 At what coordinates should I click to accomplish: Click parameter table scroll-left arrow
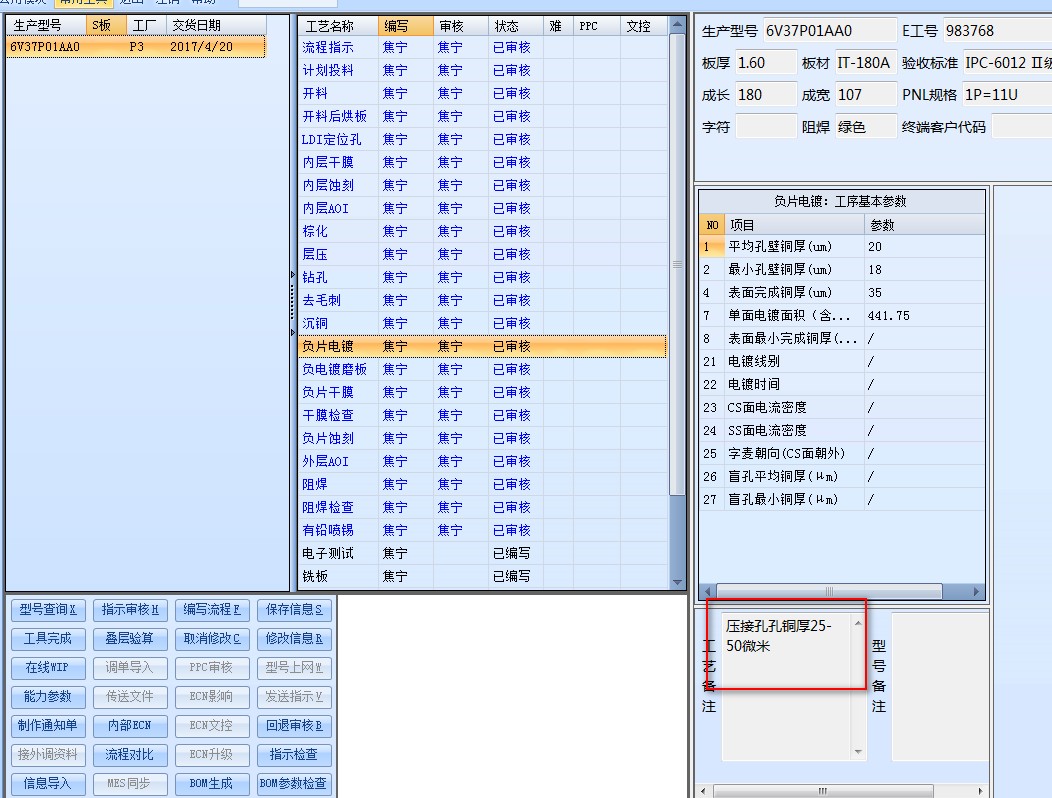point(707,591)
